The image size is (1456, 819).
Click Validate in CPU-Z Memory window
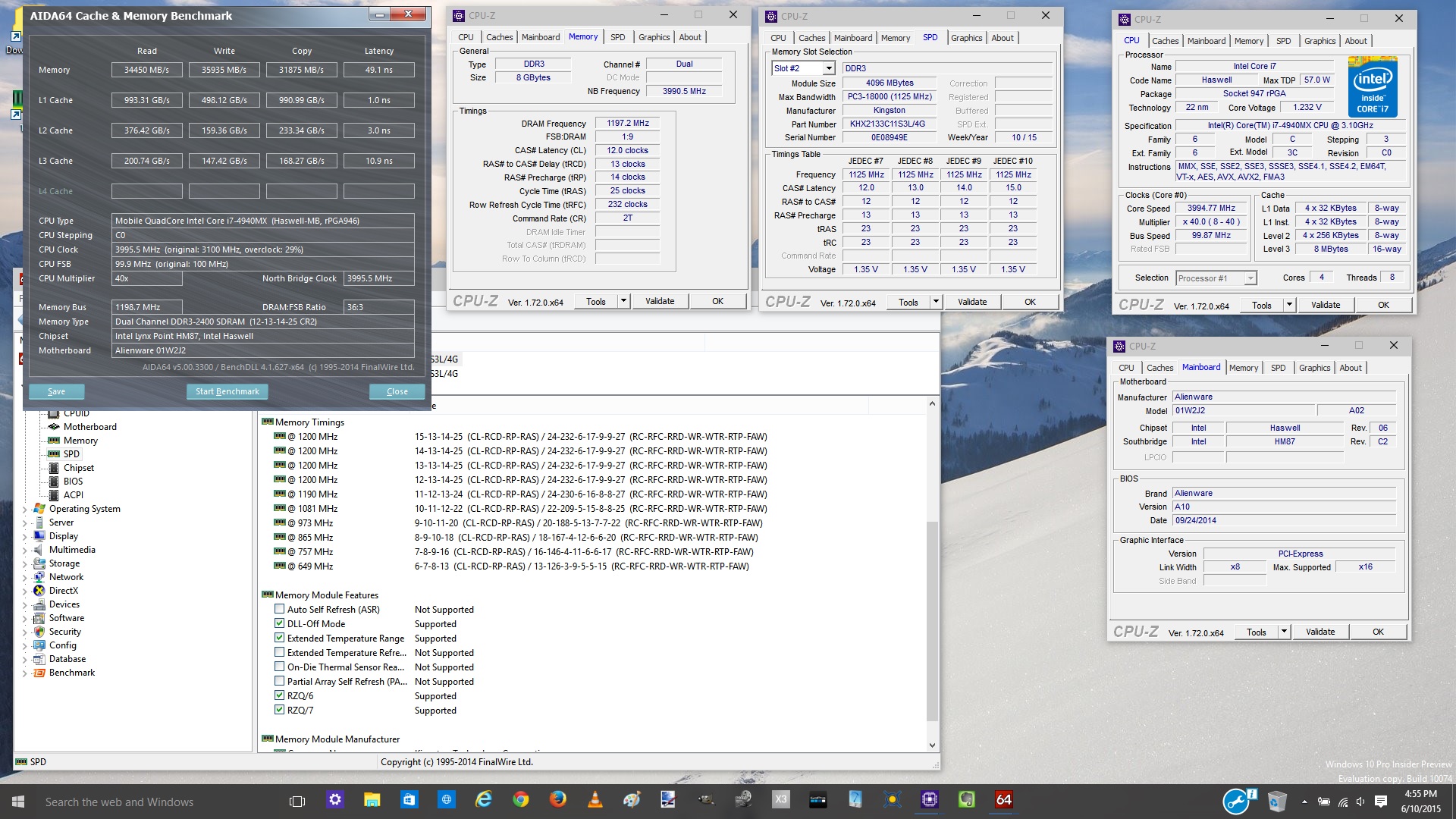pyautogui.click(x=660, y=301)
